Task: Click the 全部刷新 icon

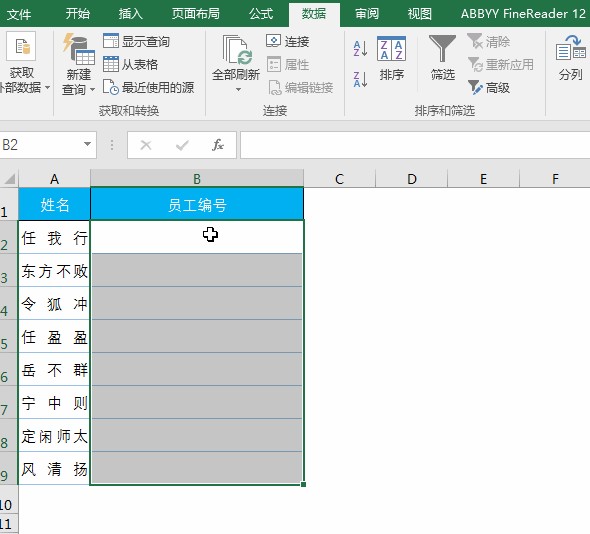Action: tap(236, 50)
